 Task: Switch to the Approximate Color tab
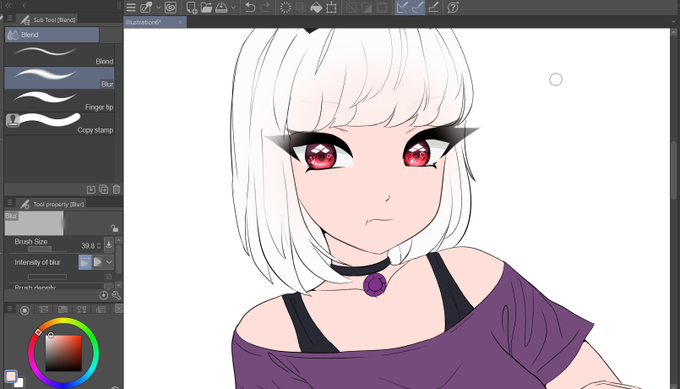coord(101,309)
